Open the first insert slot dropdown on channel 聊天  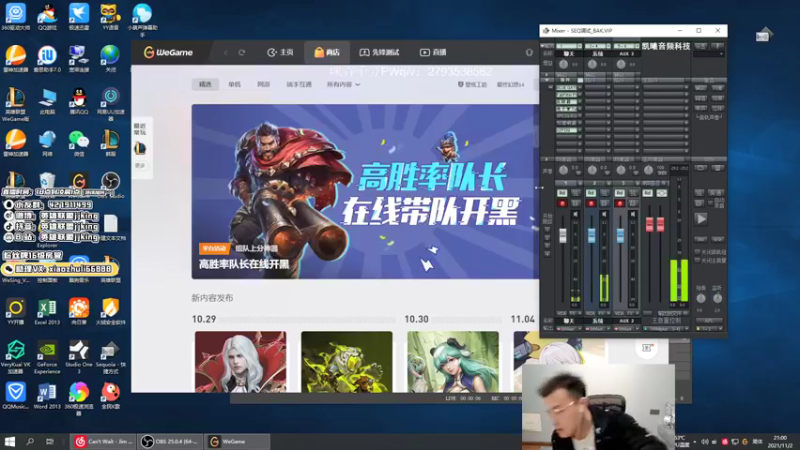pyautogui.click(x=580, y=88)
